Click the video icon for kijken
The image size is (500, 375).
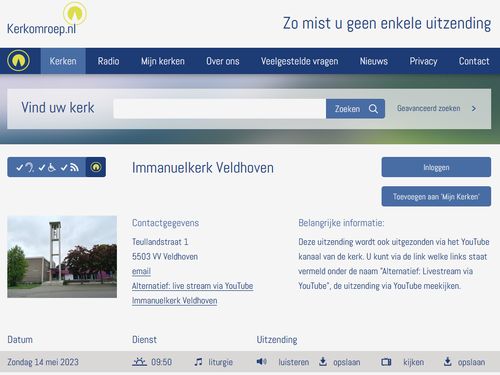tap(386, 362)
